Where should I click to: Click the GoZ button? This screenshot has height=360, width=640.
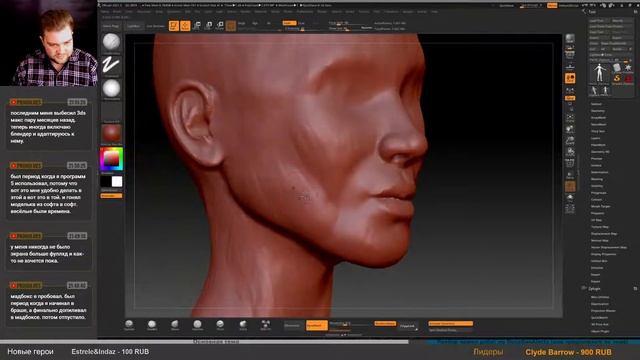pyautogui.click(x=593, y=49)
